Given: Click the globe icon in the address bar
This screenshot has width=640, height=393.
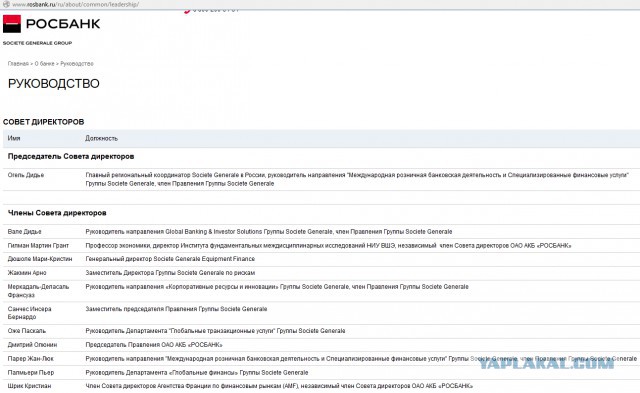Looking at the screenshot, I should click(6, 4).
